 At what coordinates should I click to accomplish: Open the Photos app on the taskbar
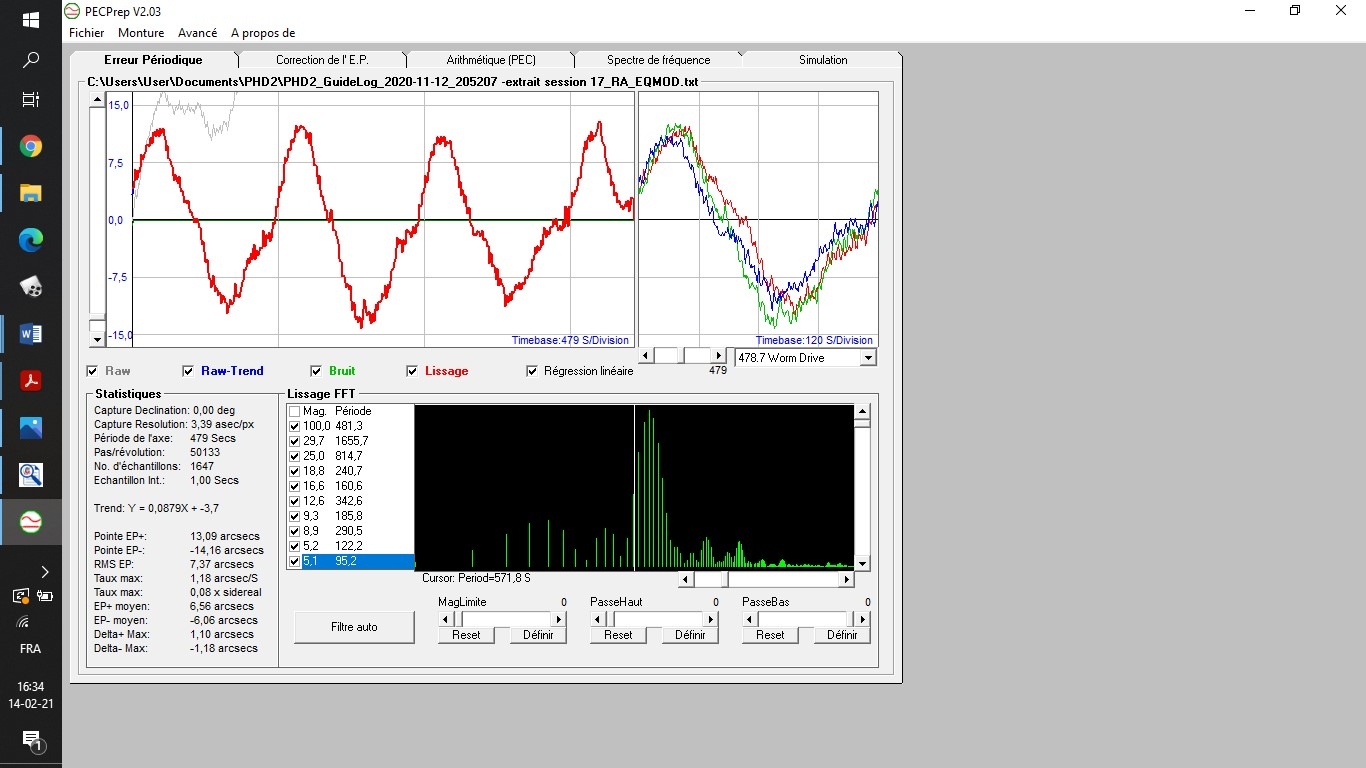pos(30,428)
